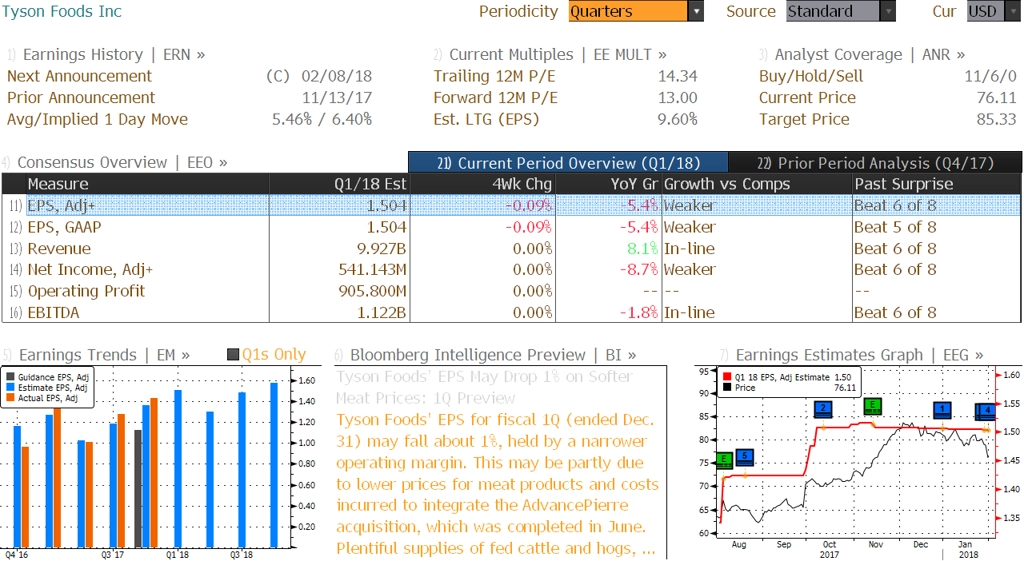The height and width of the screenshot is (561, 1024).
Task: Click Revenue YoY growth 8.1%
Action: coord(642,248)
